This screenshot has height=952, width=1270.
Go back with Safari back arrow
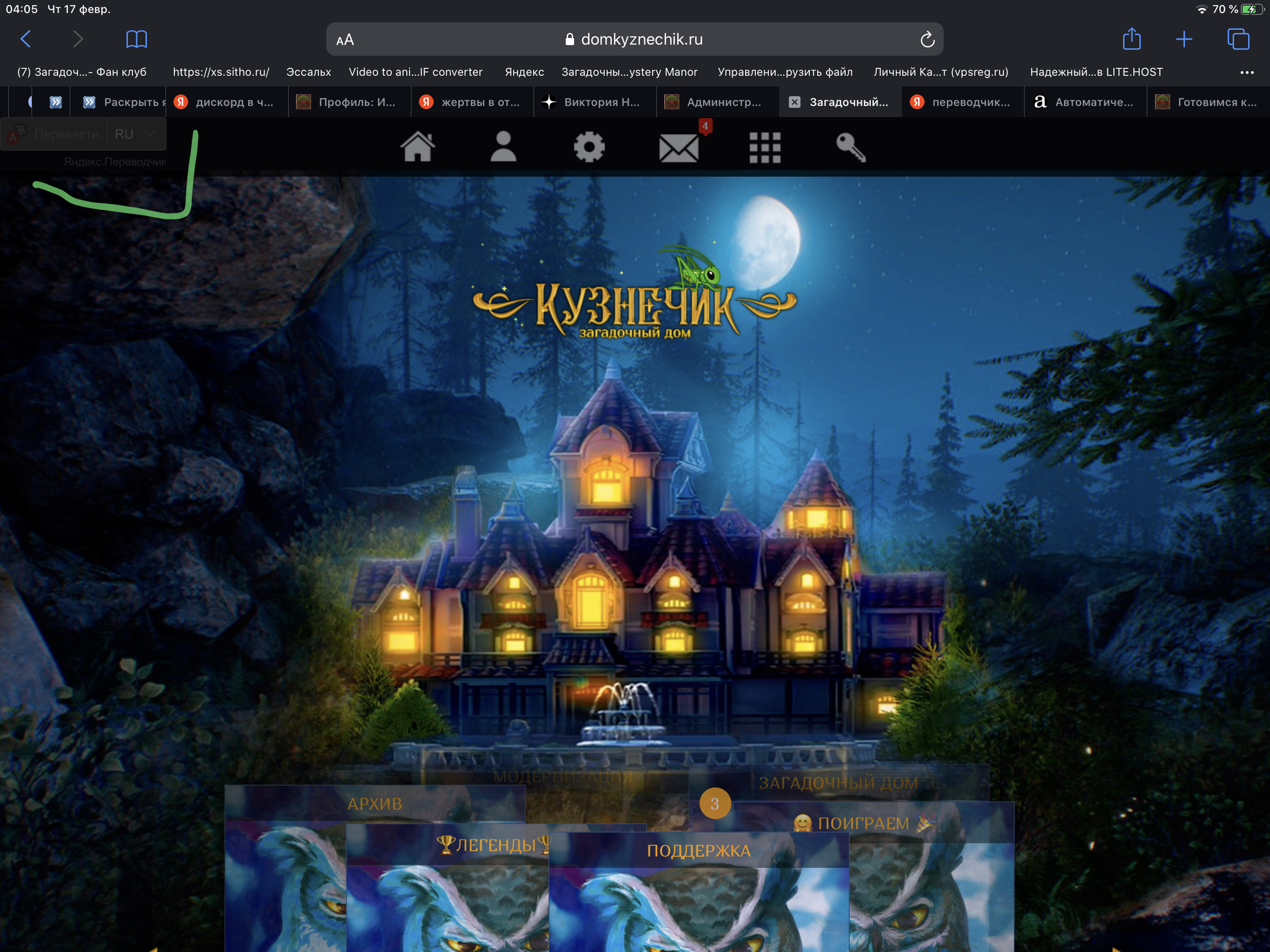coord(25,39)
